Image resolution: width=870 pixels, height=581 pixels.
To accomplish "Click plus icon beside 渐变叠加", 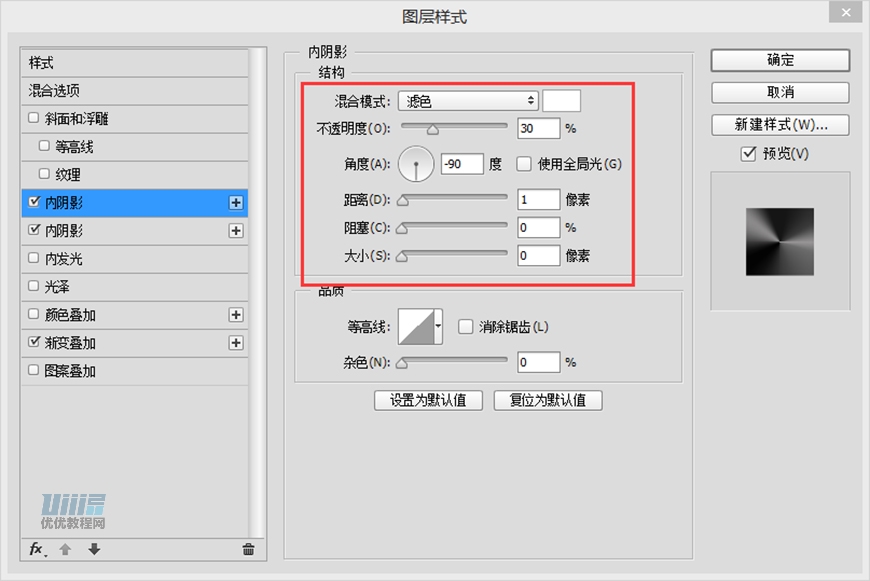I will 236,343.
